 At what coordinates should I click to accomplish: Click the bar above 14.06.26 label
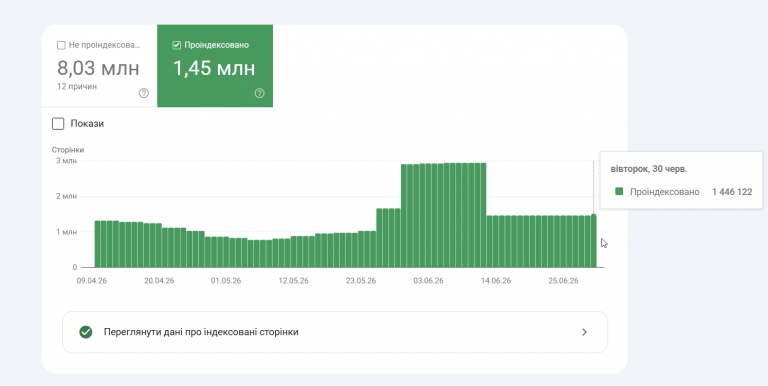pyautogui.click(x=496, y=241)
